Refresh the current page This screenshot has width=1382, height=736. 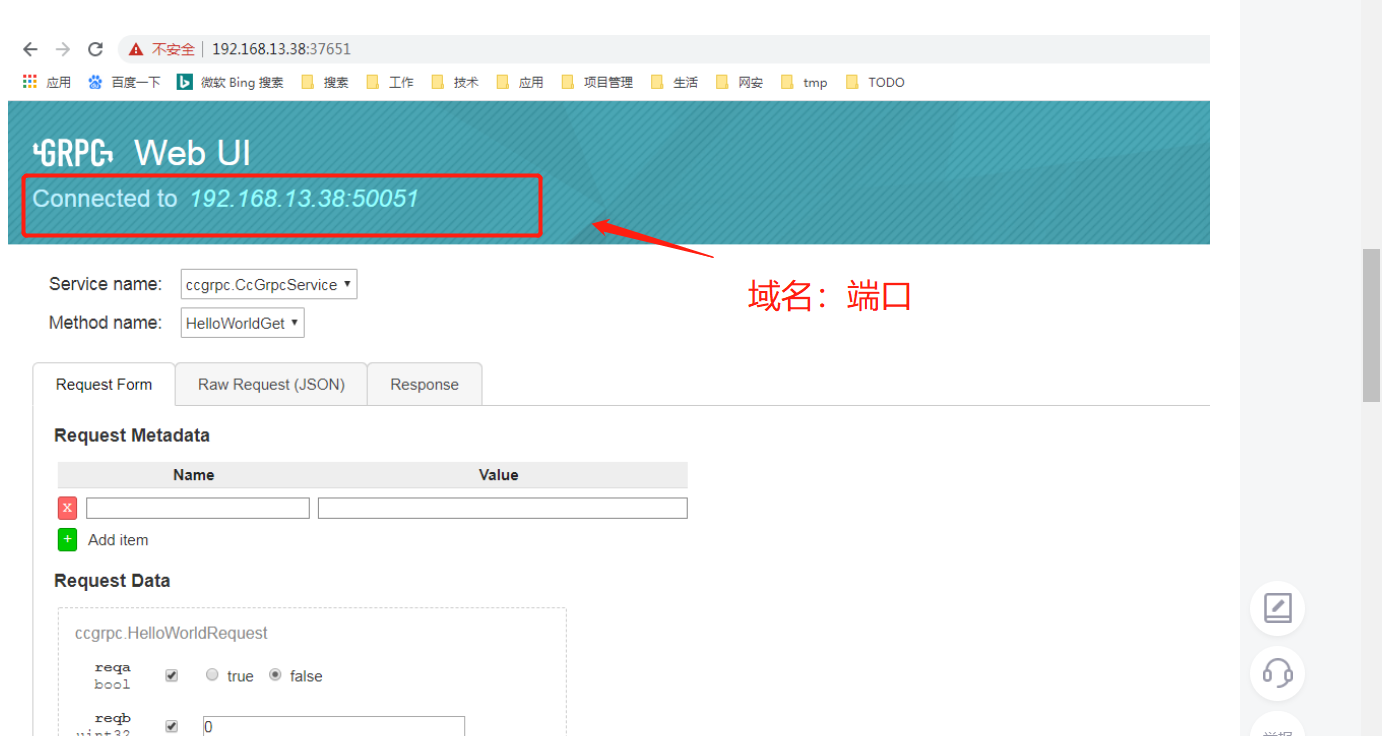(x=95, y=48)
